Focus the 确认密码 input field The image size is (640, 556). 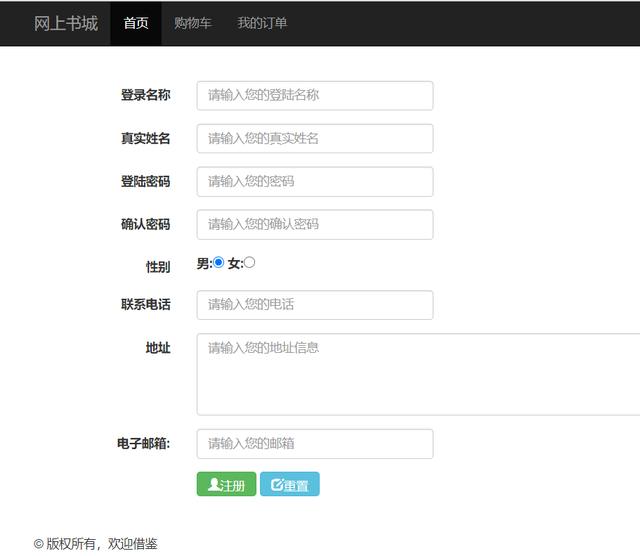pos(315,225)
